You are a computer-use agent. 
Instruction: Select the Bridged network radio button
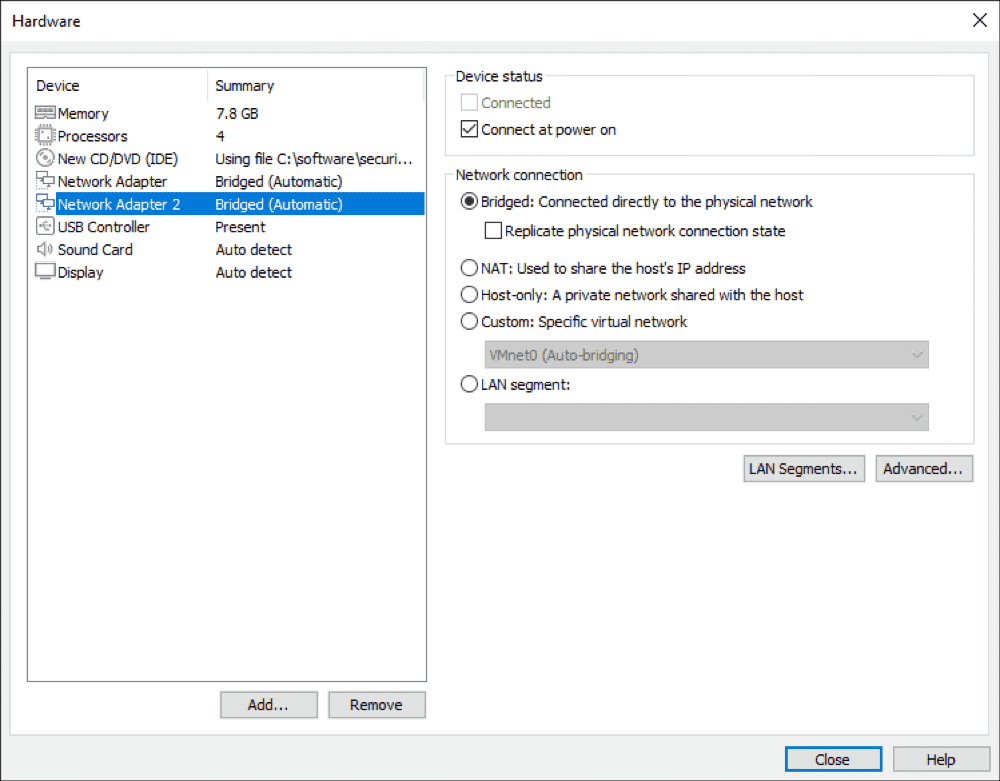coord(469,201)
